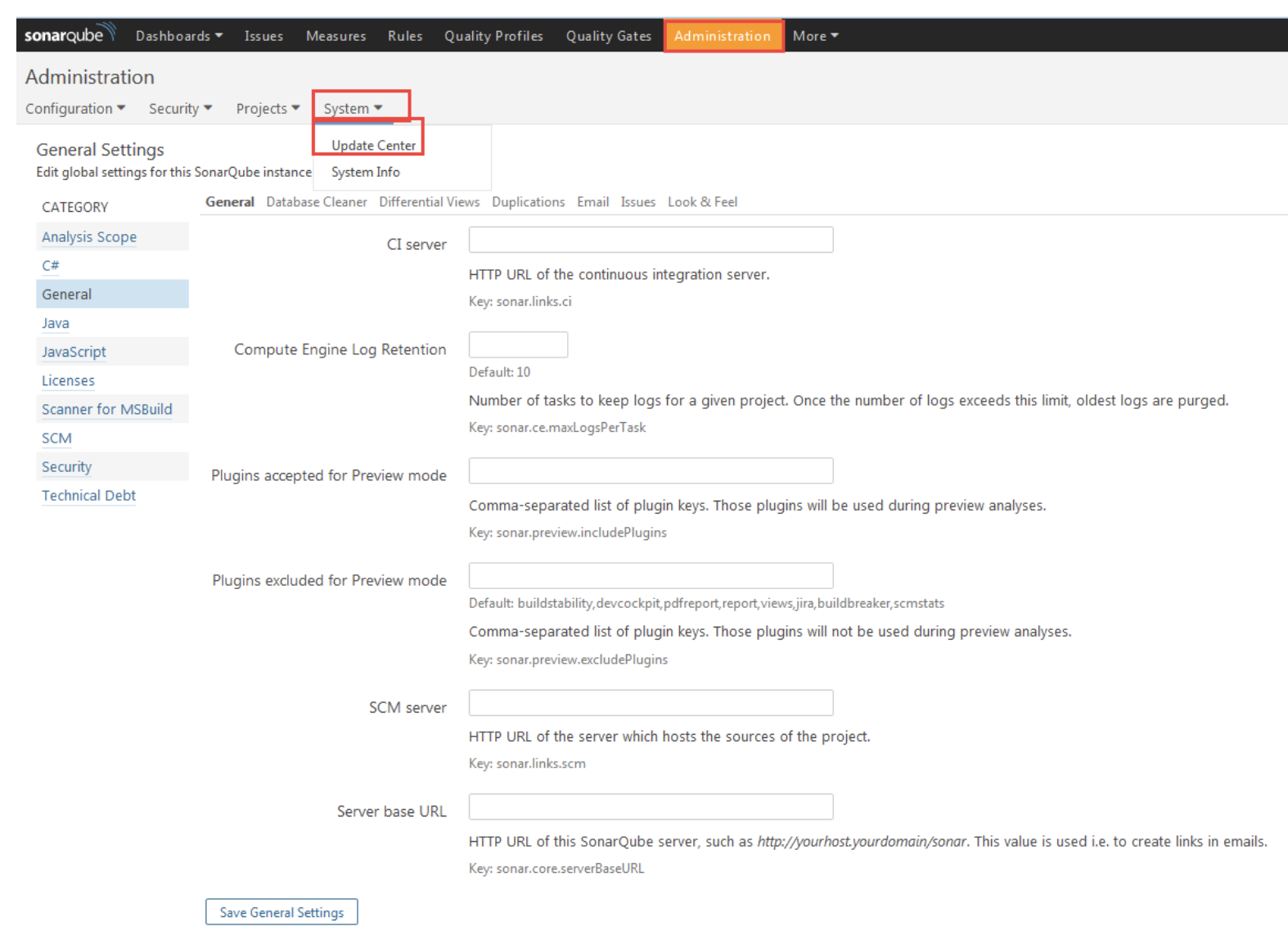Open the Analysis Scope category
1288x949 pixels.
pos(89,237)
